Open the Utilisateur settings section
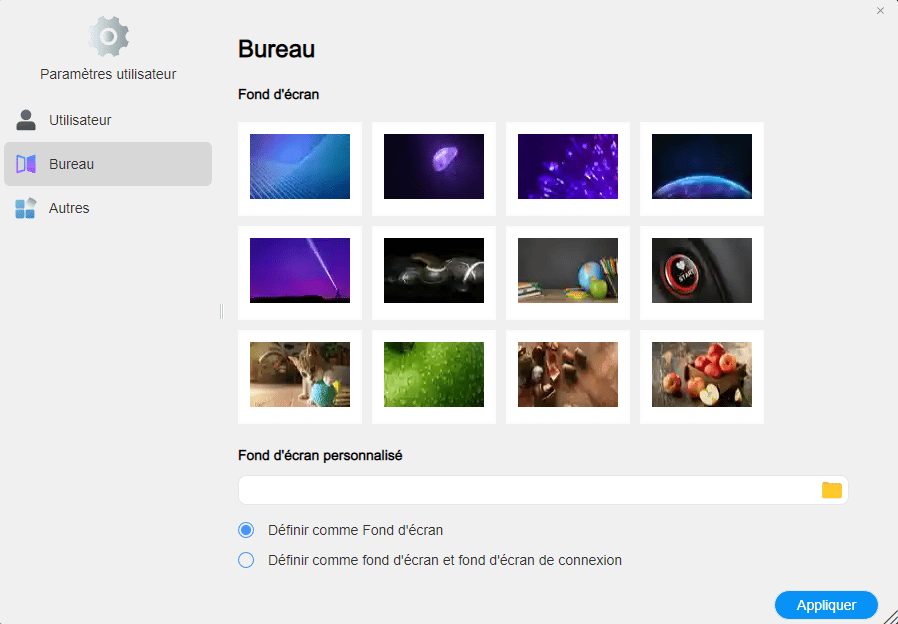This screenshot has height=624, width=898. pos(108,120)
